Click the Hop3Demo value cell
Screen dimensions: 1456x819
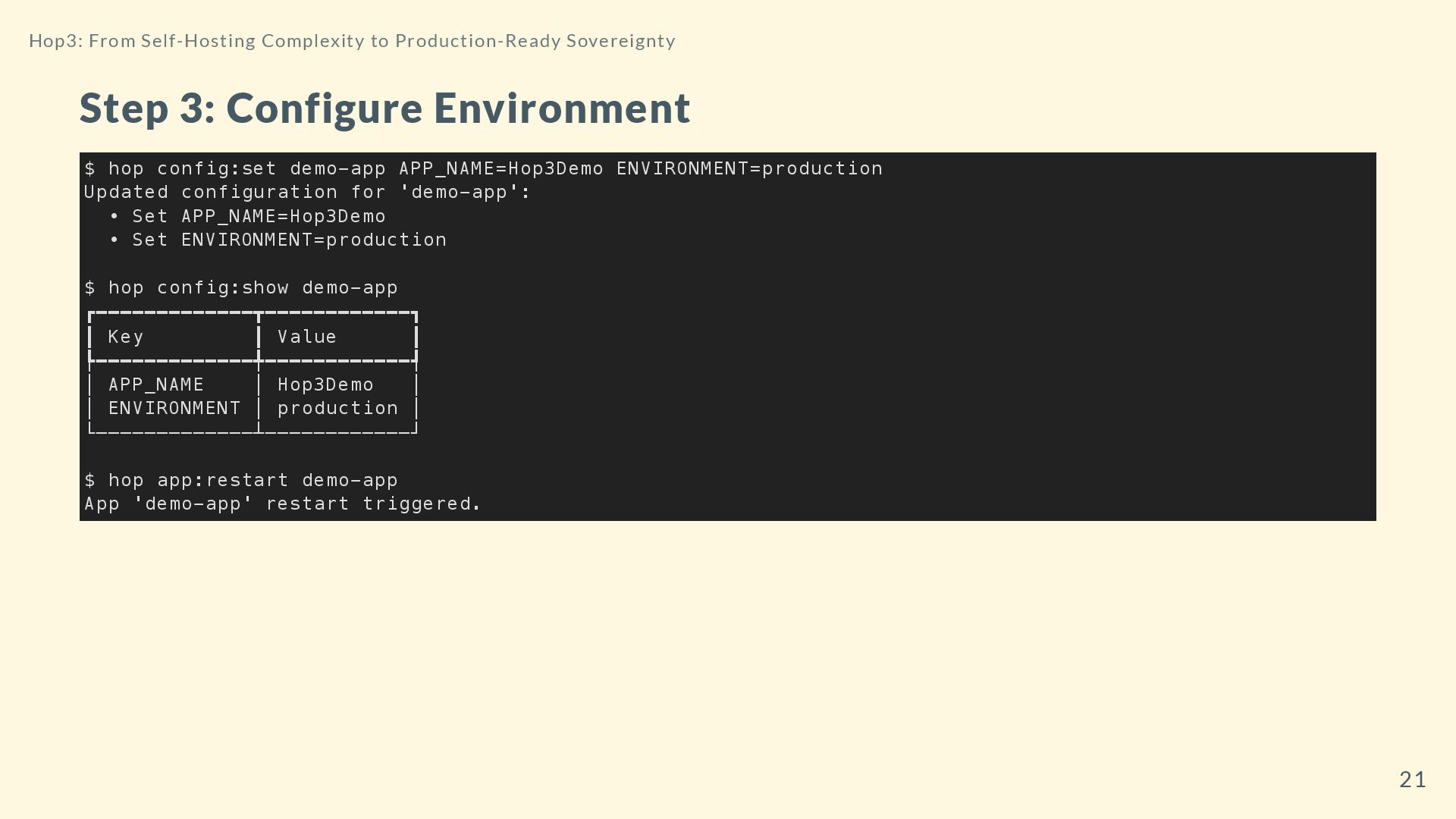[x=325, y=385]
